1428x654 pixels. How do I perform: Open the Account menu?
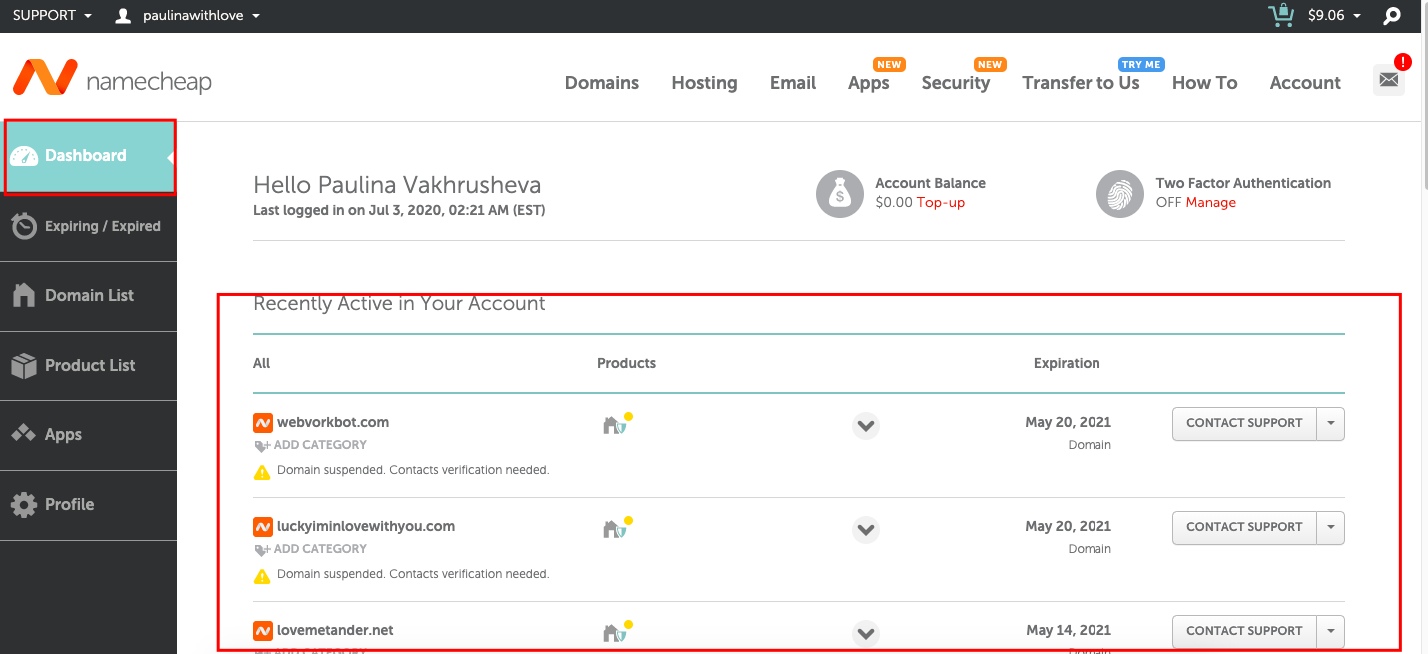click(1305, 83)
